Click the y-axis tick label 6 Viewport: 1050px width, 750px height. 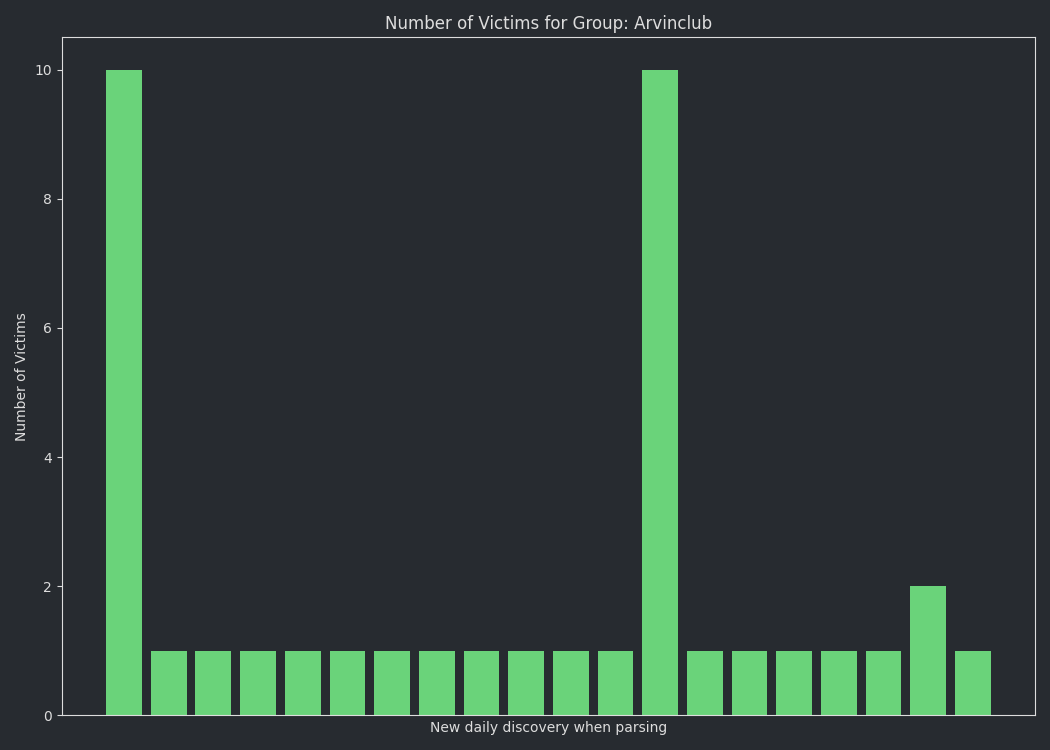pos(48,328)
